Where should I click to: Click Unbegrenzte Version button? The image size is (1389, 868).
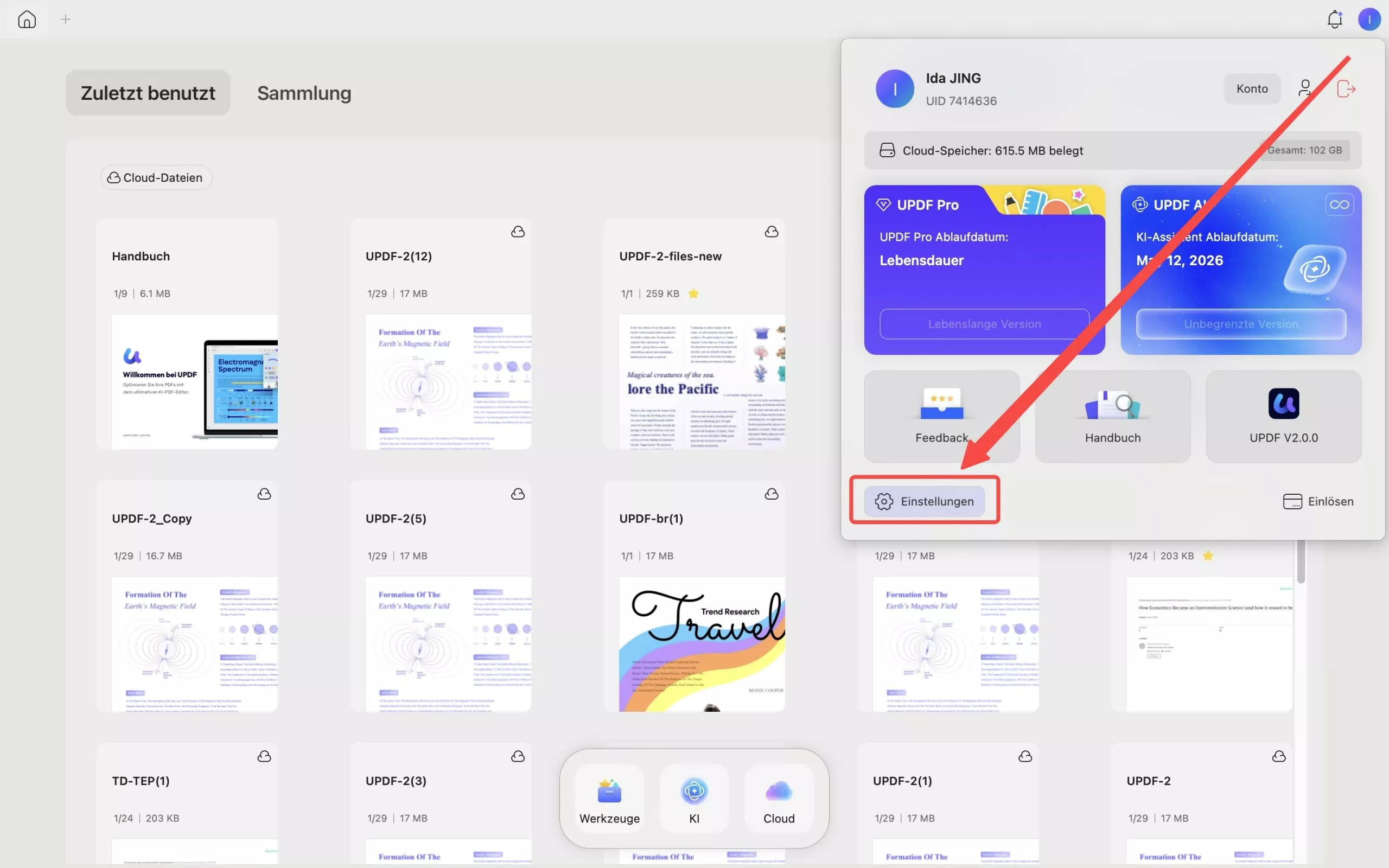tap(1241, 324)
